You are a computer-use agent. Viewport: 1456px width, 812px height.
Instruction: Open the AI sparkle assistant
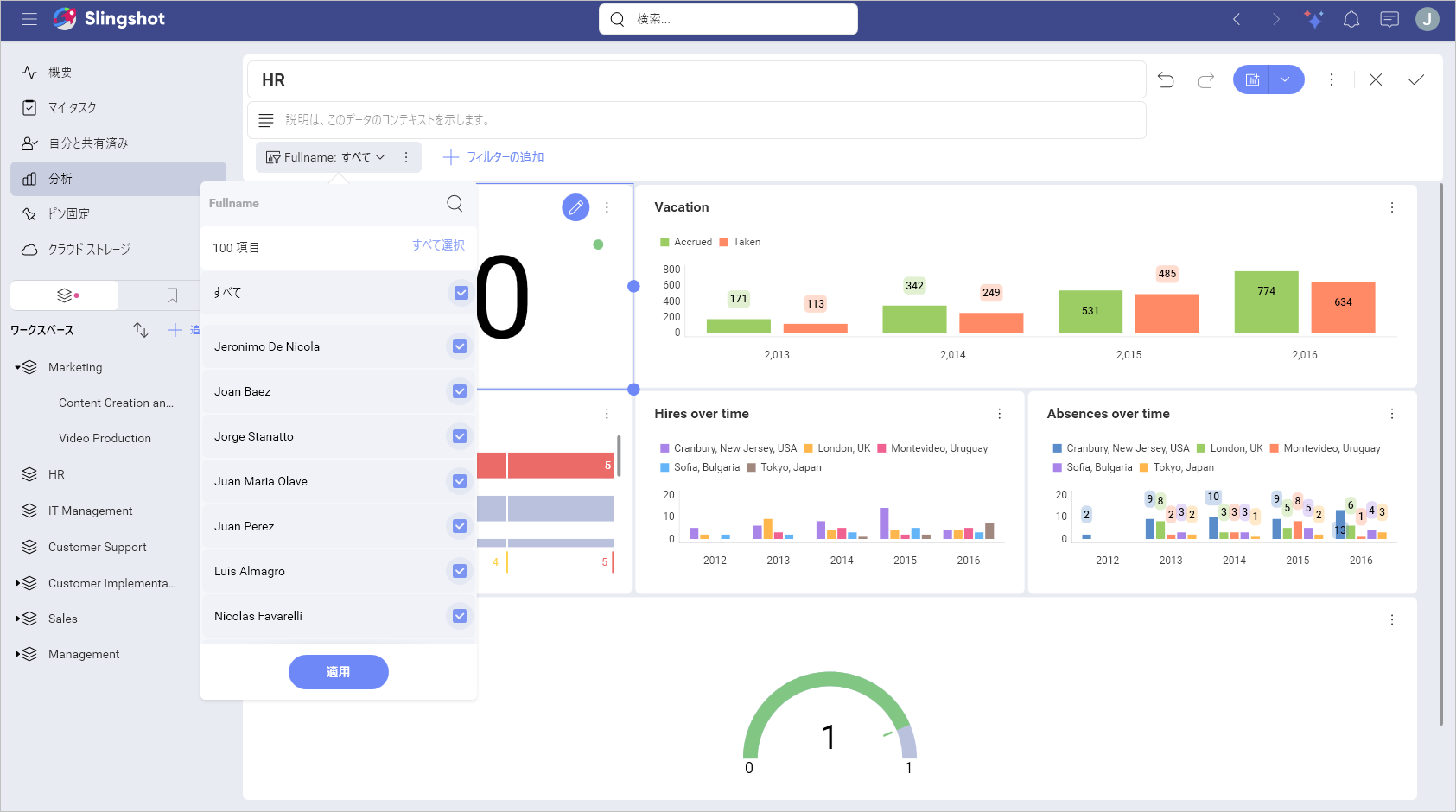click(x=1313, y=19)
